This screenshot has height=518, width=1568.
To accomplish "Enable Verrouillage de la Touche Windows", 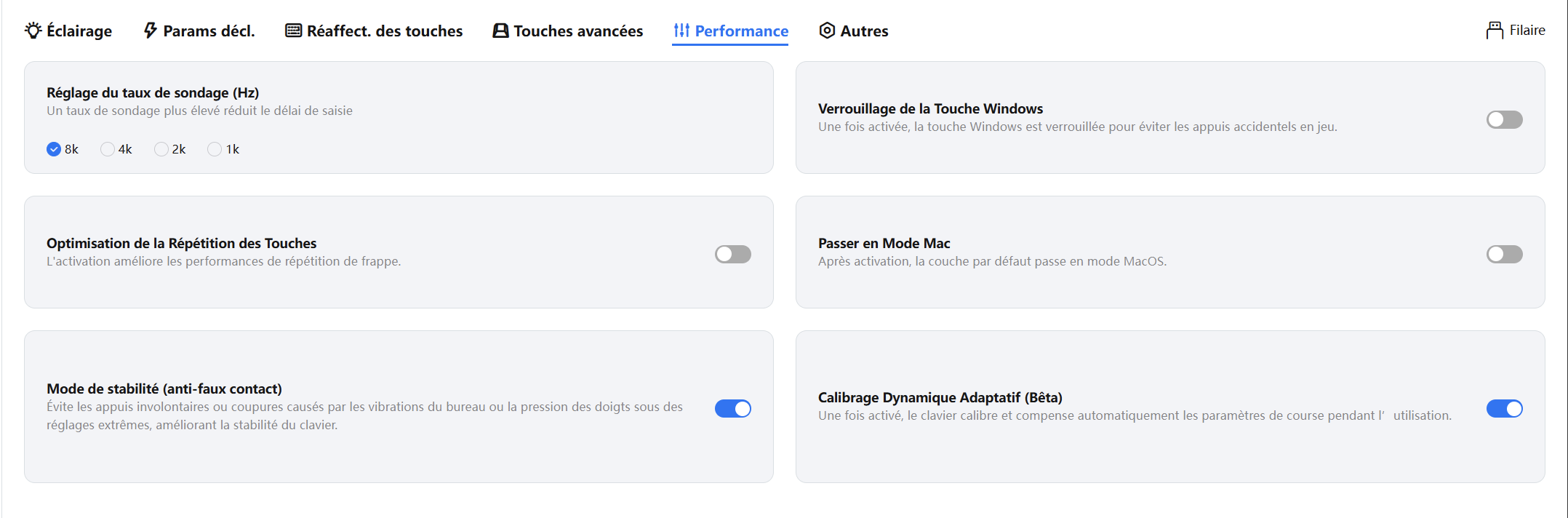I will [x=1504, y=119].
